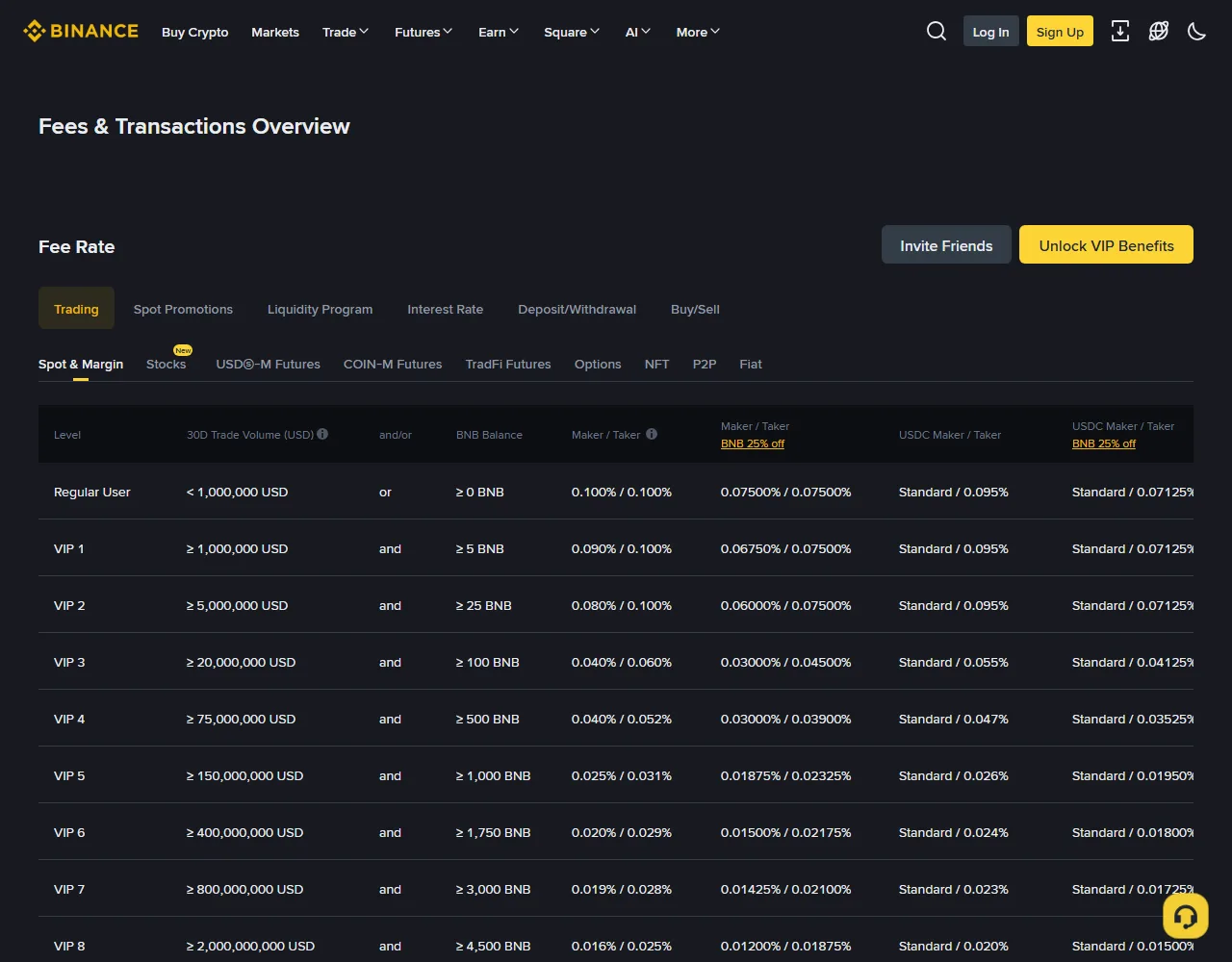Click Unlock VIP Benefits button
The width and height of the screenshot is (1232, 962).
[x=1106, y=245]
